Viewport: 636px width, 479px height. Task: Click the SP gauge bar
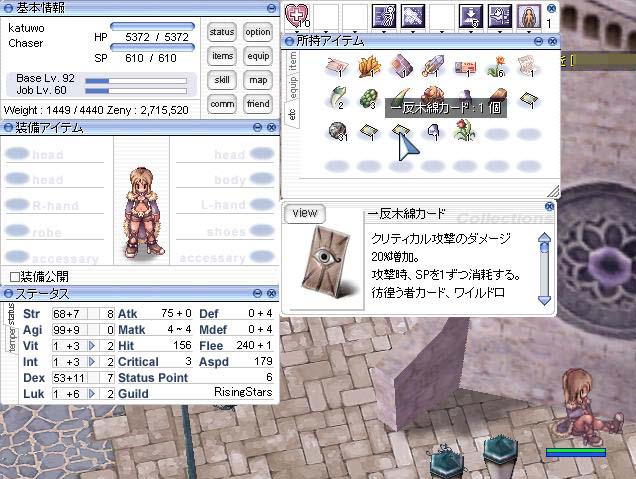click(152, 47)
